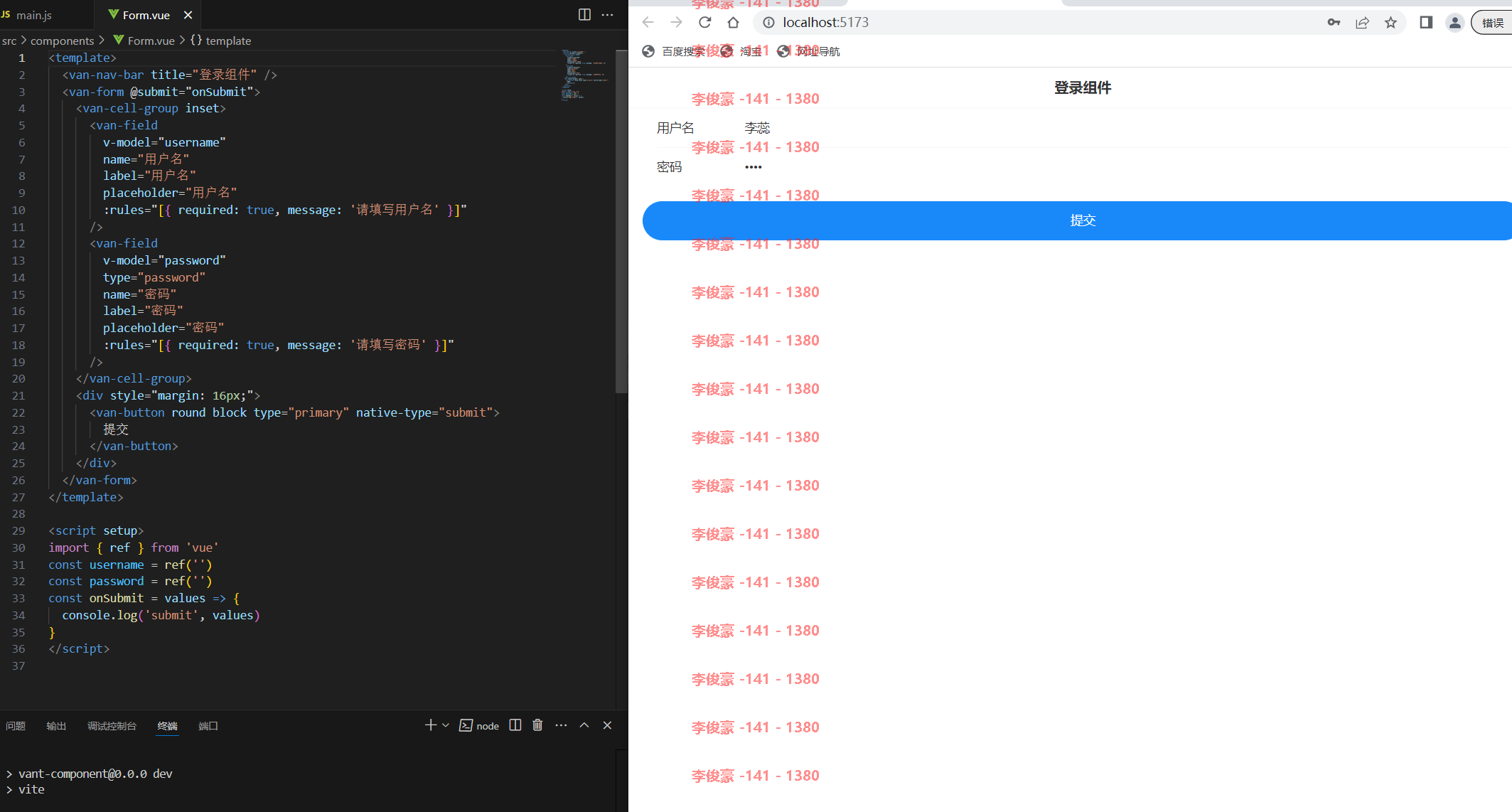Click the editor vertical scrollbar

pos(621,220)
